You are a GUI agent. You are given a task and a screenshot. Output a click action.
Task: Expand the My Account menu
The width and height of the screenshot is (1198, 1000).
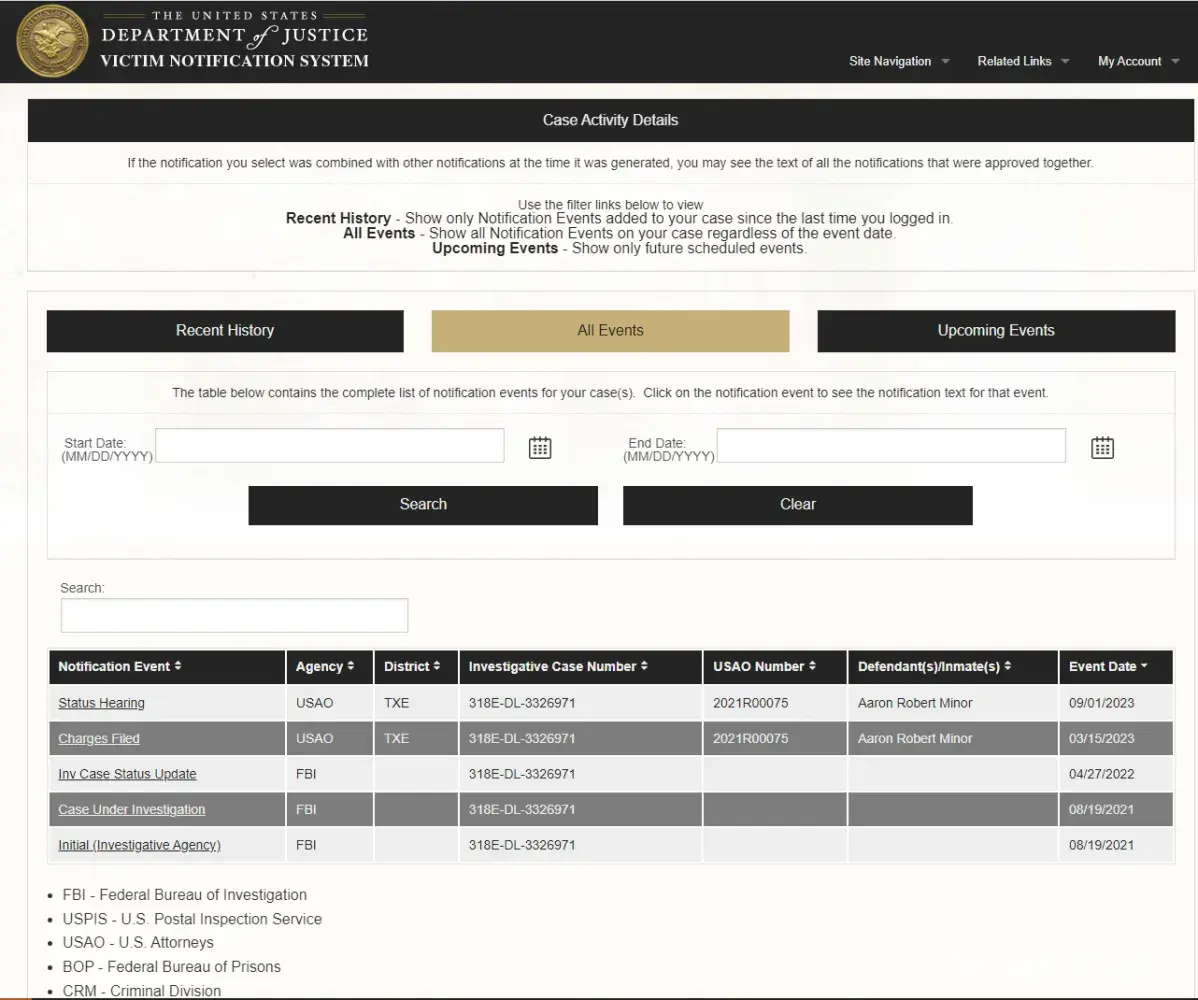click(x=1137, y=62)
